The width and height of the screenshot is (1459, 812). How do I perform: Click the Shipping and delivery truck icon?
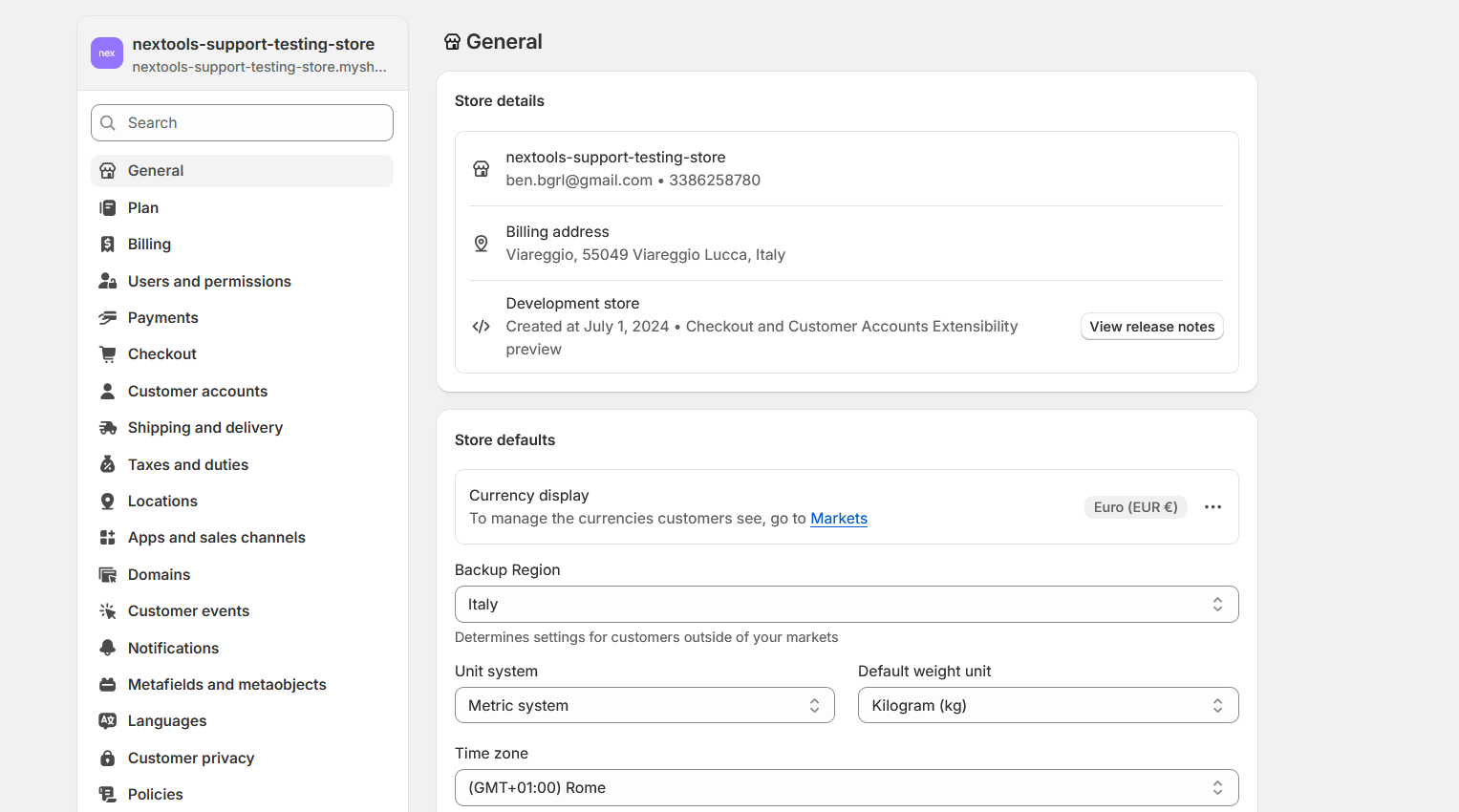click(107, 428)
